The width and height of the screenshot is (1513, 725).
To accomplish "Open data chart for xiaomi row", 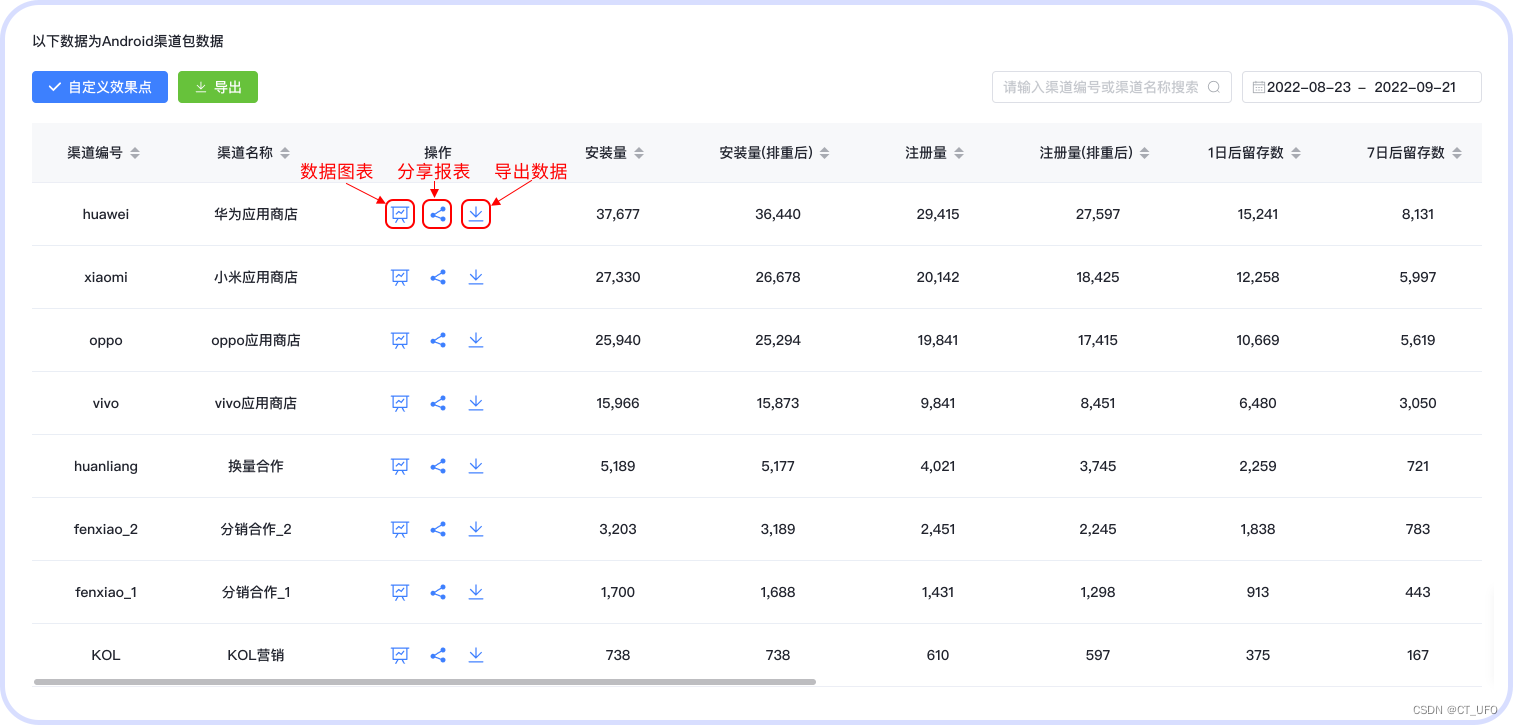I will coord(400,277).
